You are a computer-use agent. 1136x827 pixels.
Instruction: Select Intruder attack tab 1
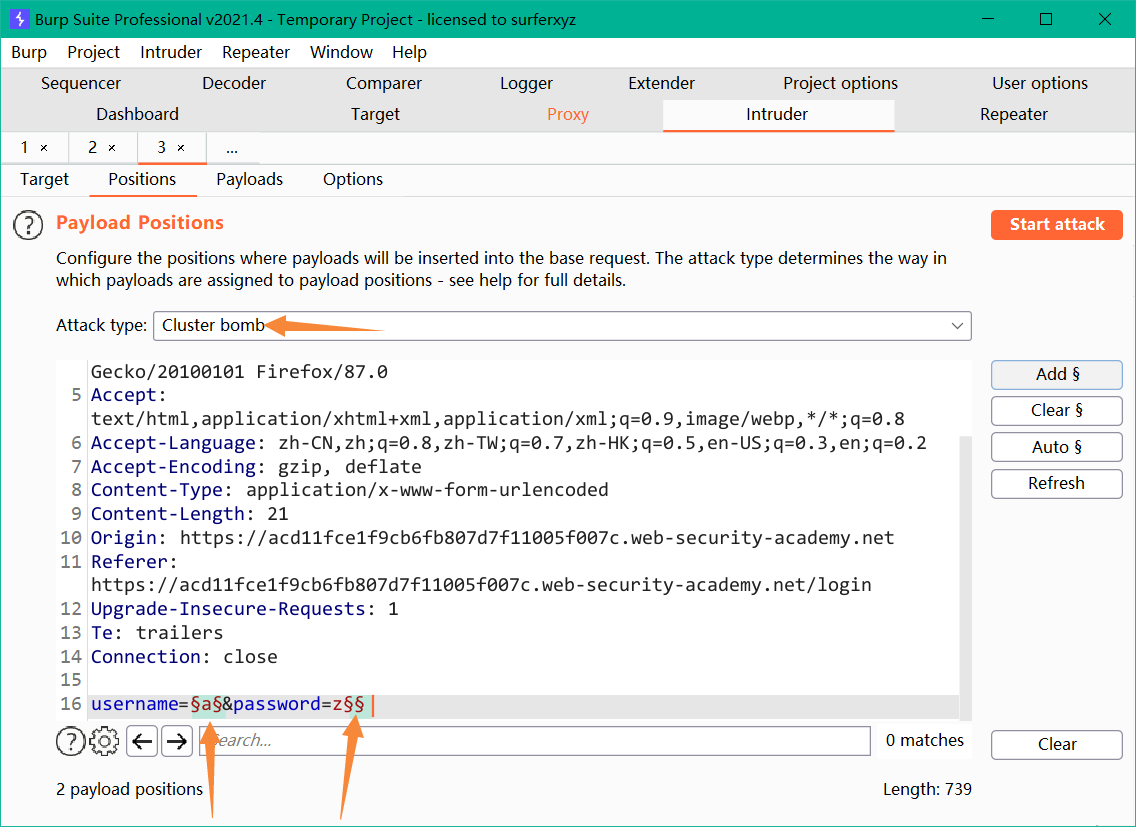pos(25,148)
